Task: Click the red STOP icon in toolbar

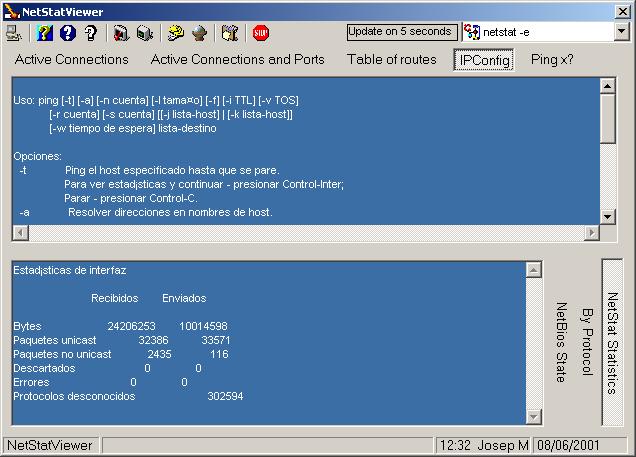Action: pyautogui.click(x=261, y=33)
